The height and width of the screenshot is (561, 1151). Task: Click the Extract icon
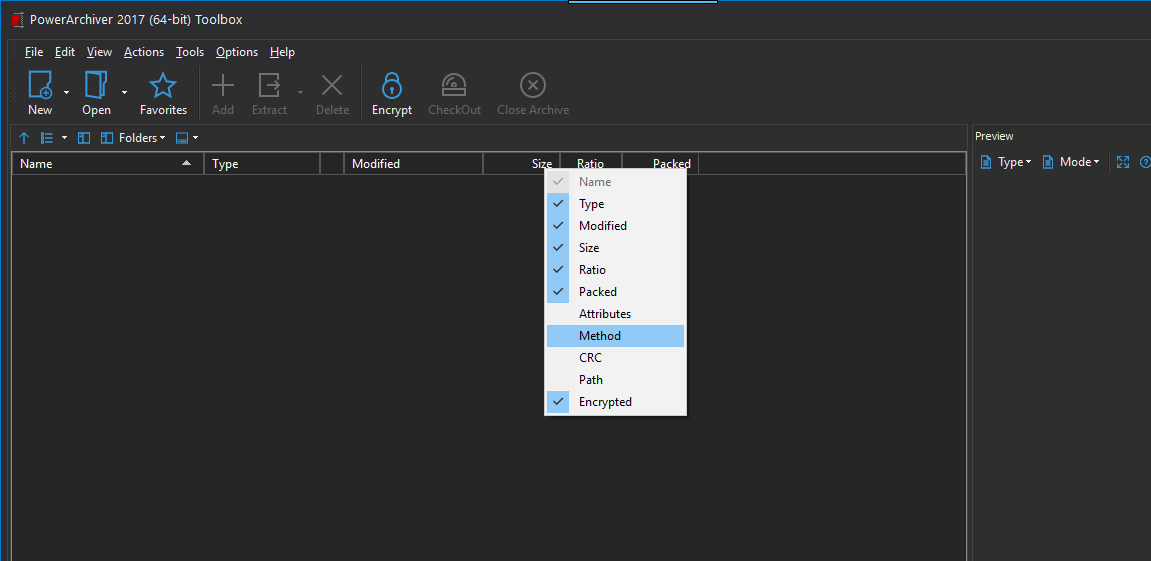(x=269, y=85)
